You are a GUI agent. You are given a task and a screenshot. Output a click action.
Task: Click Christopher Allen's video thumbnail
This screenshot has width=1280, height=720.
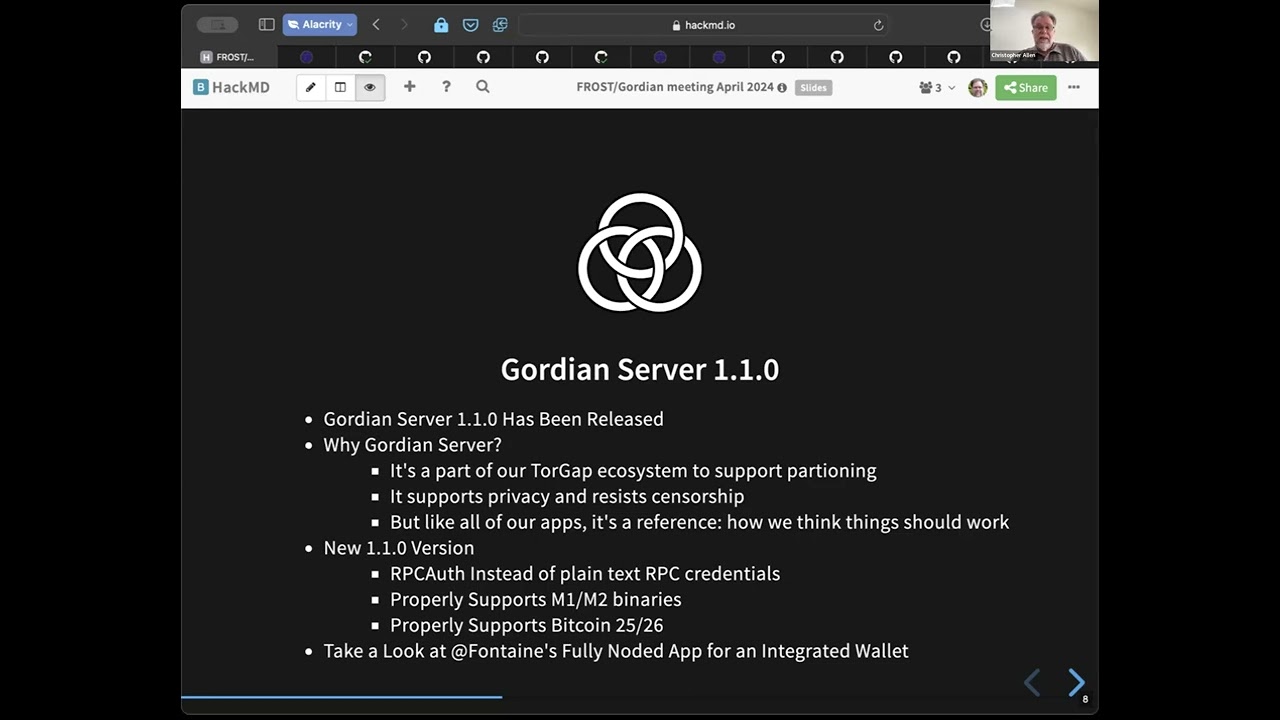[x=1044, y=31]
